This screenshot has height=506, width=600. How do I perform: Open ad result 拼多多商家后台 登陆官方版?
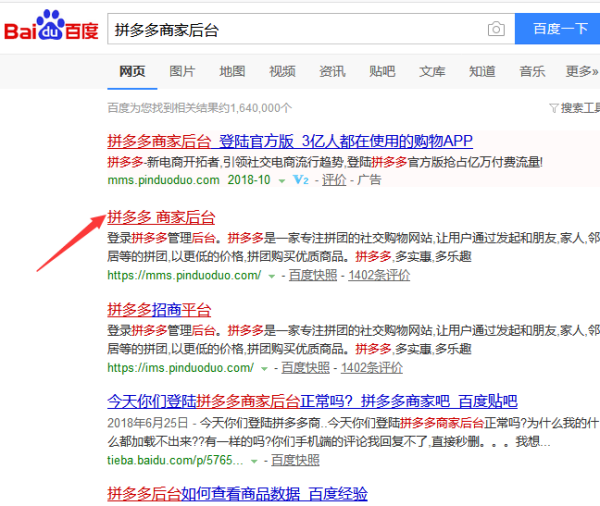290,141
